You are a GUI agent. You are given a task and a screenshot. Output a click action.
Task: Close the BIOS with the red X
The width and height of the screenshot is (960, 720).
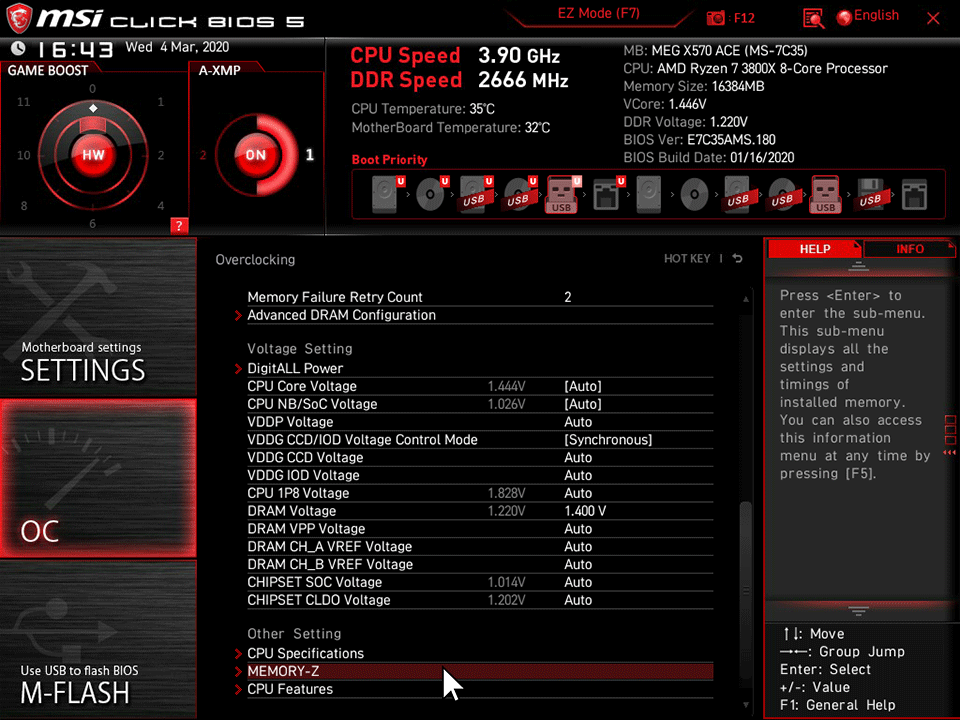933,18
